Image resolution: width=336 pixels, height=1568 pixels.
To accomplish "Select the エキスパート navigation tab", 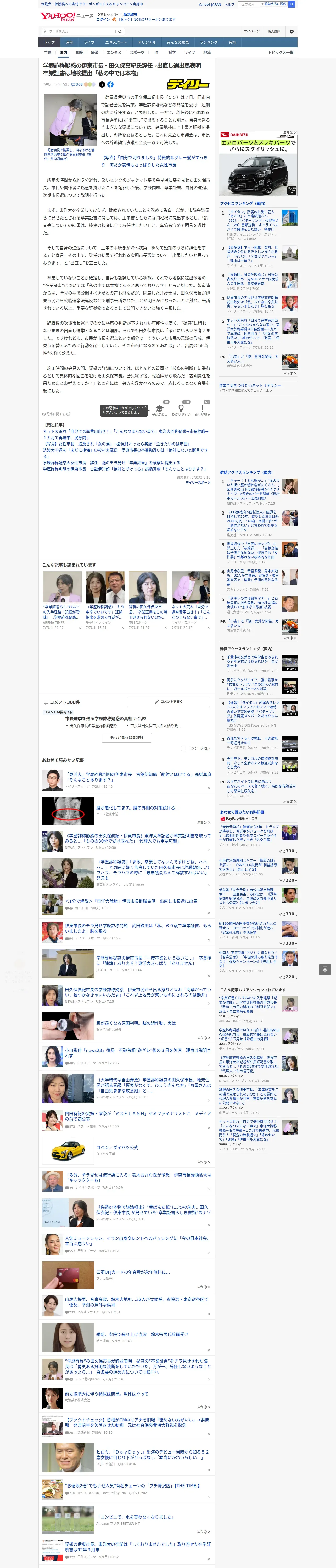I will point(116,43).
